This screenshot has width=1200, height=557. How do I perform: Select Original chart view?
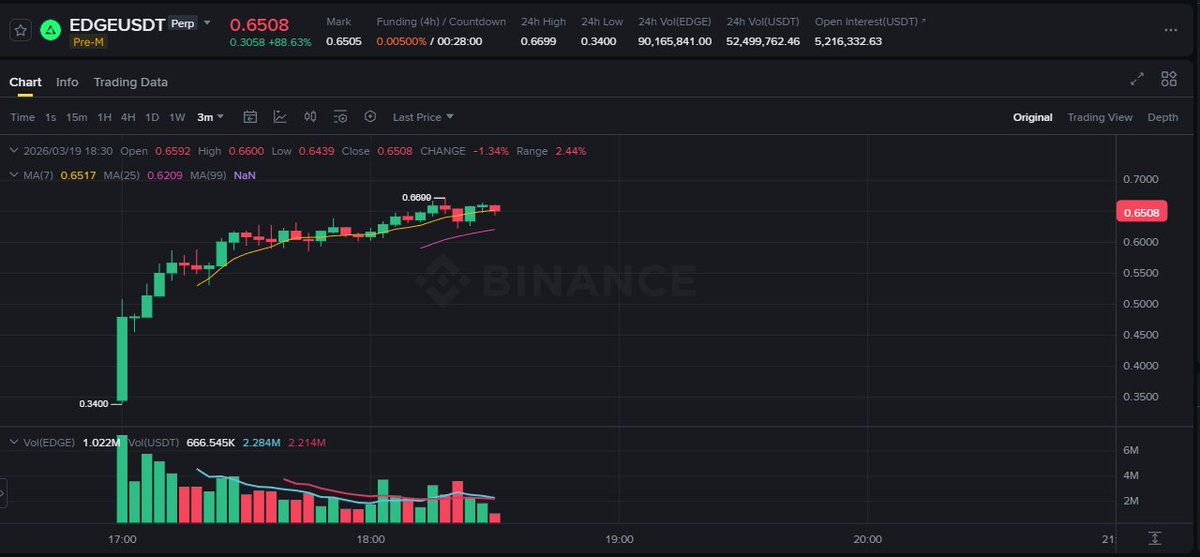(1032, 117)
